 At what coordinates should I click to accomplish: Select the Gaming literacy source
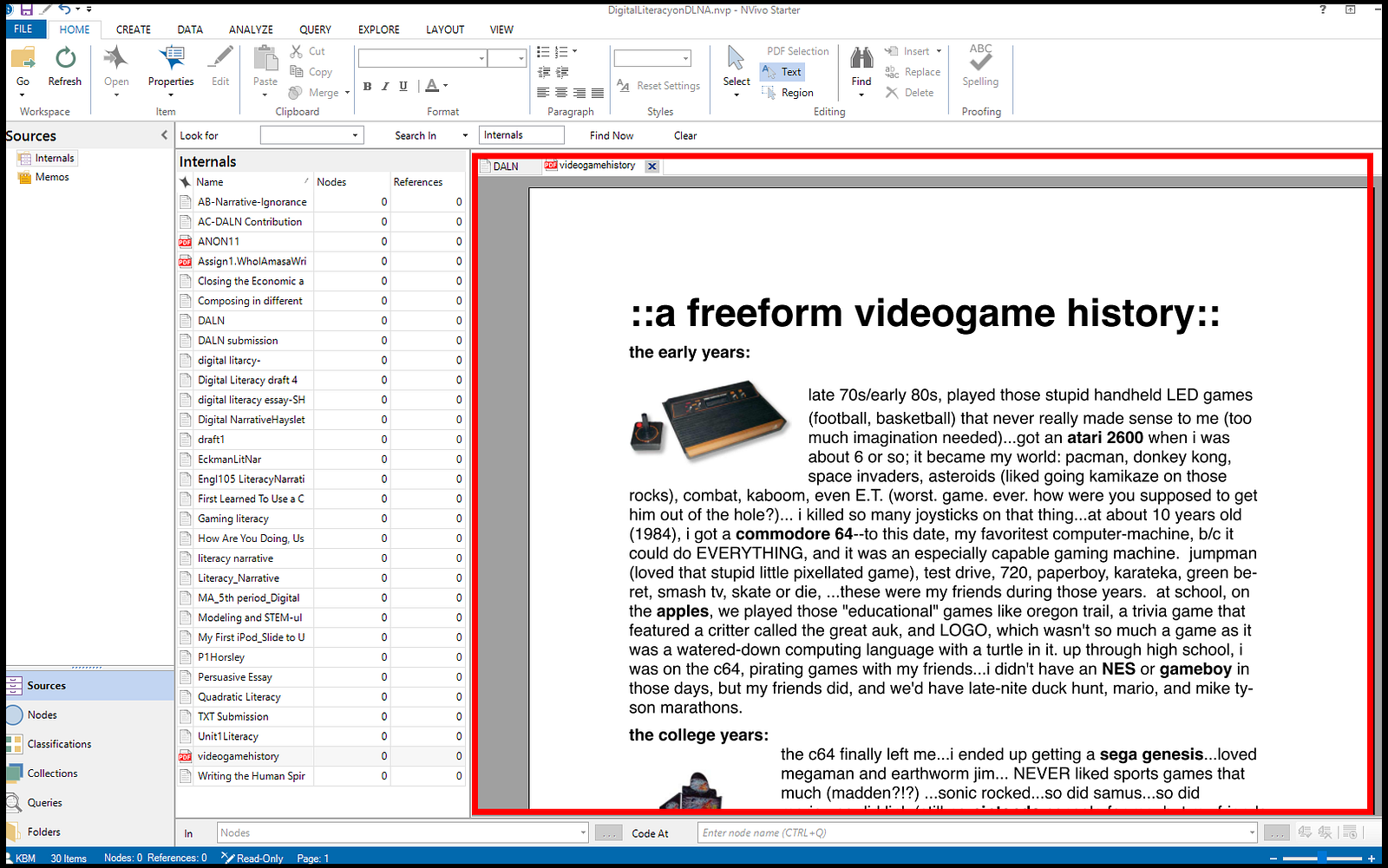(x=233, y=519)
